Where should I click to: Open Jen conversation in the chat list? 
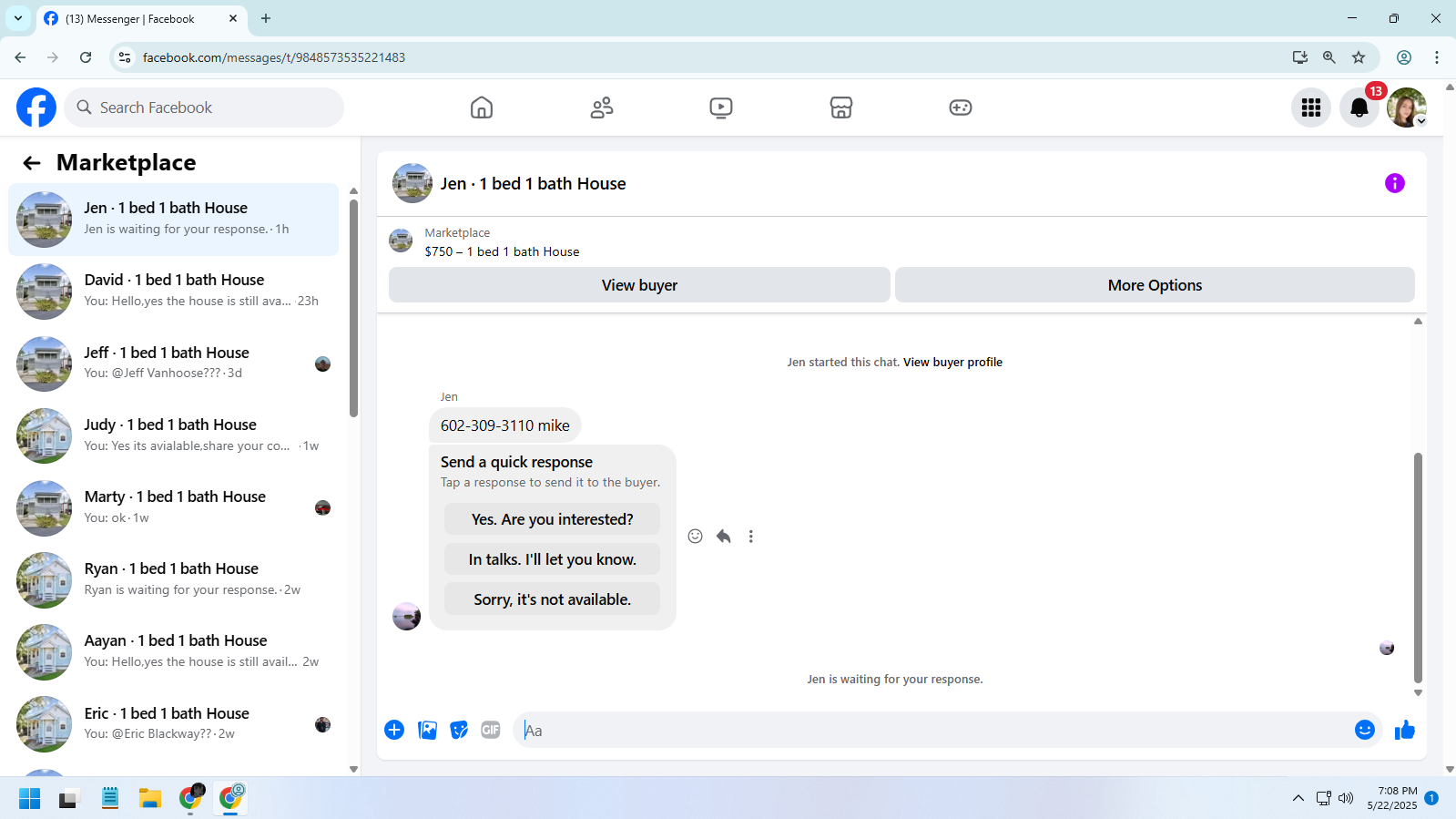coord(173,220)
